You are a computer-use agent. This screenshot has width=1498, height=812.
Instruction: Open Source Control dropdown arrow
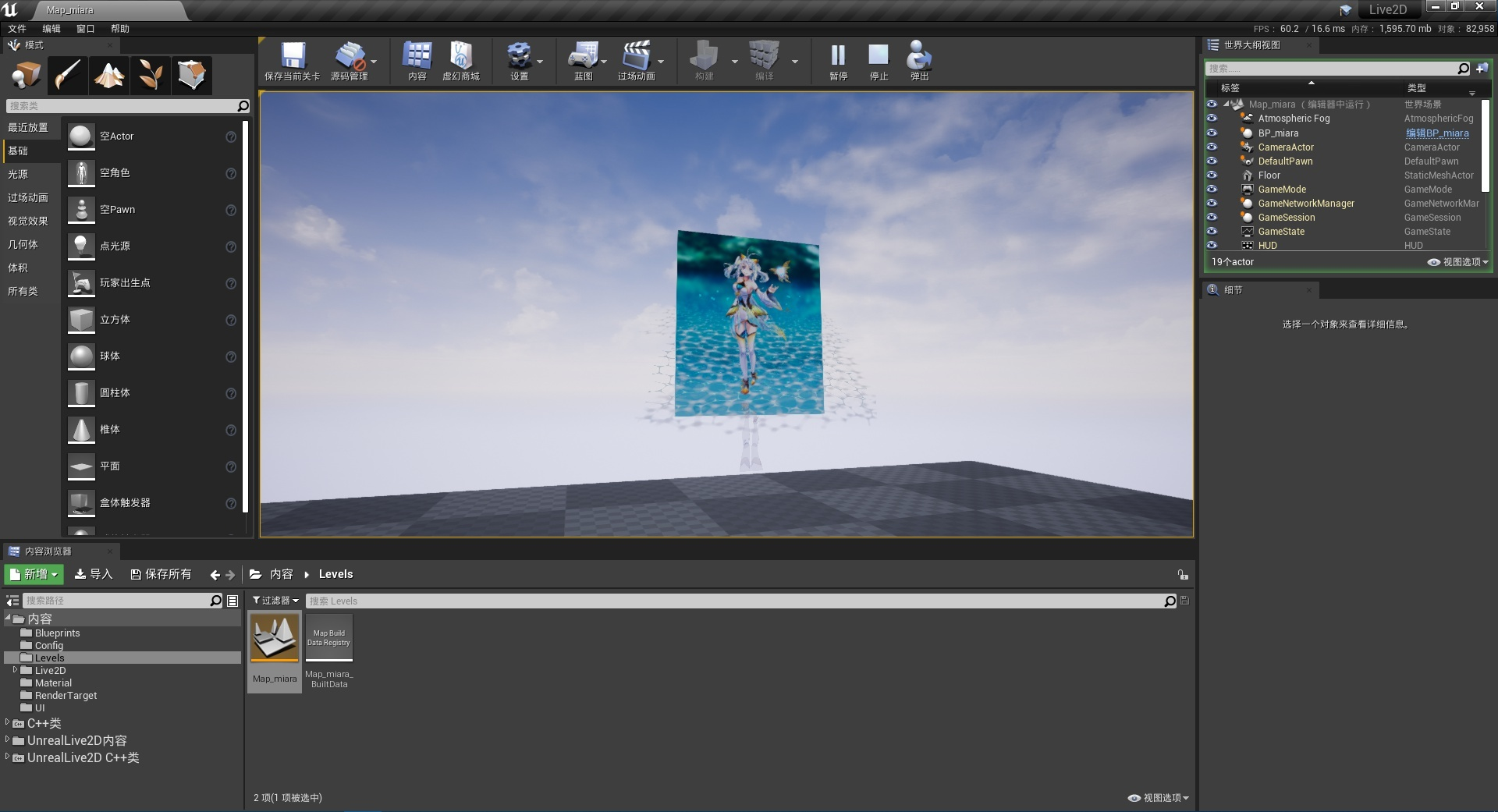coord(374,61)
